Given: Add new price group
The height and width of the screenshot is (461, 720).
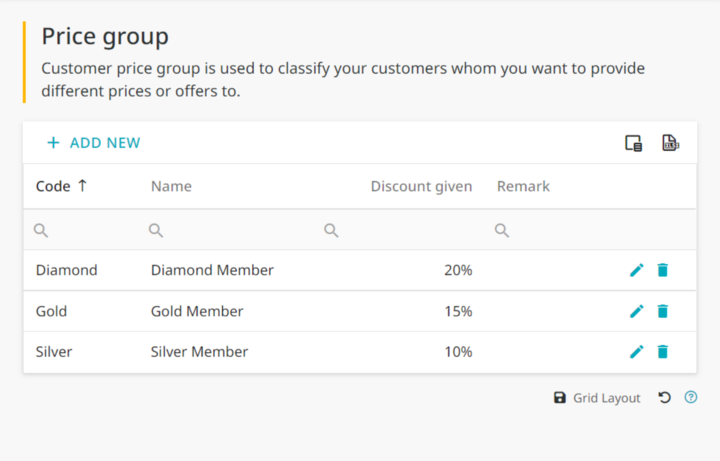Looking at the screenshot, I should [x=94, y=143].
